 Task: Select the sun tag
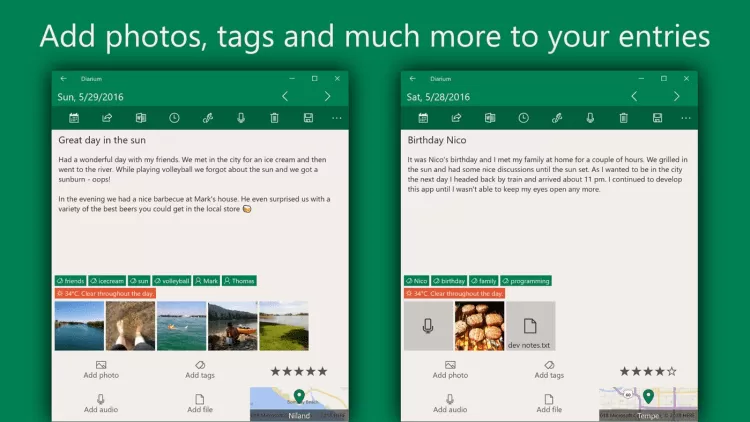(139, 281)
